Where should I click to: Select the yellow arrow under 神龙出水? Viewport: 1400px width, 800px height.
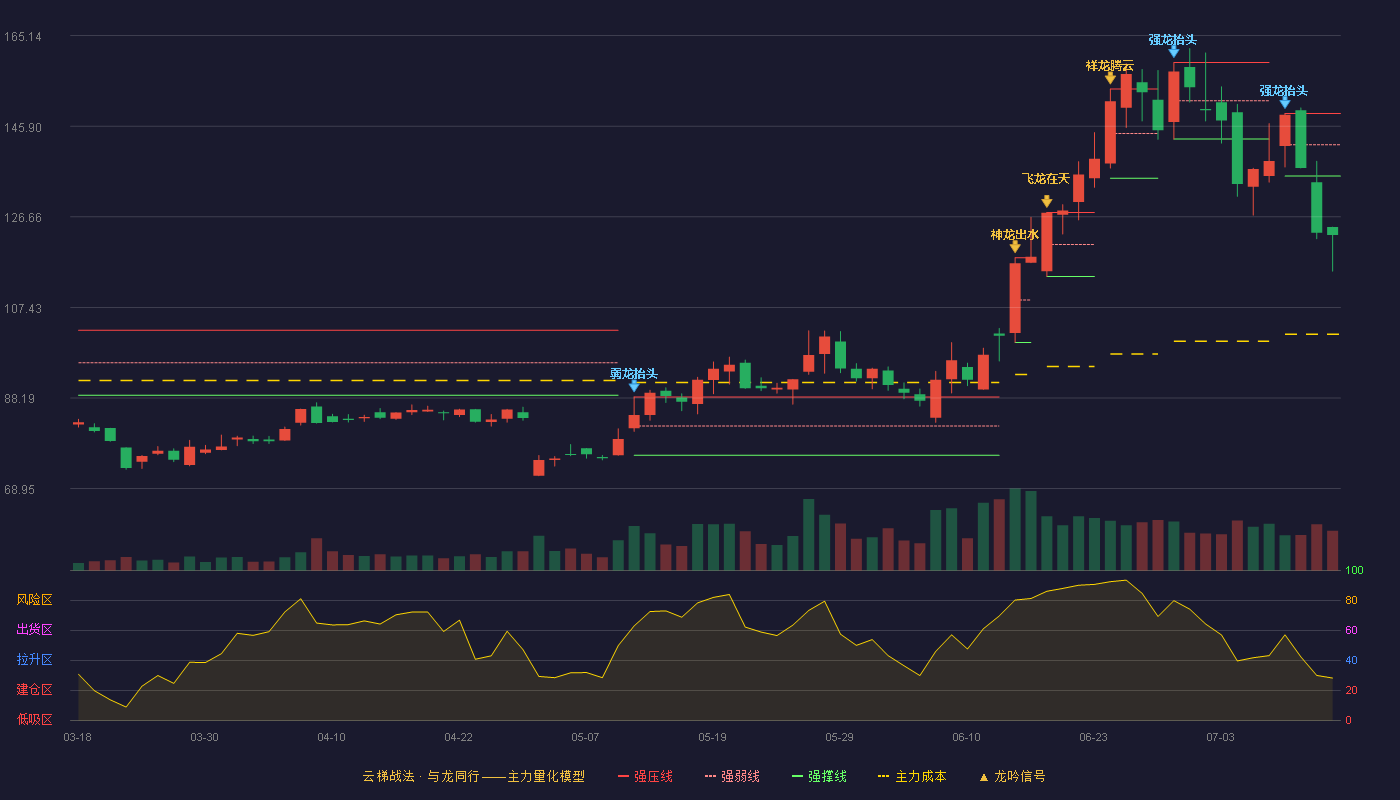point(1015,247)
